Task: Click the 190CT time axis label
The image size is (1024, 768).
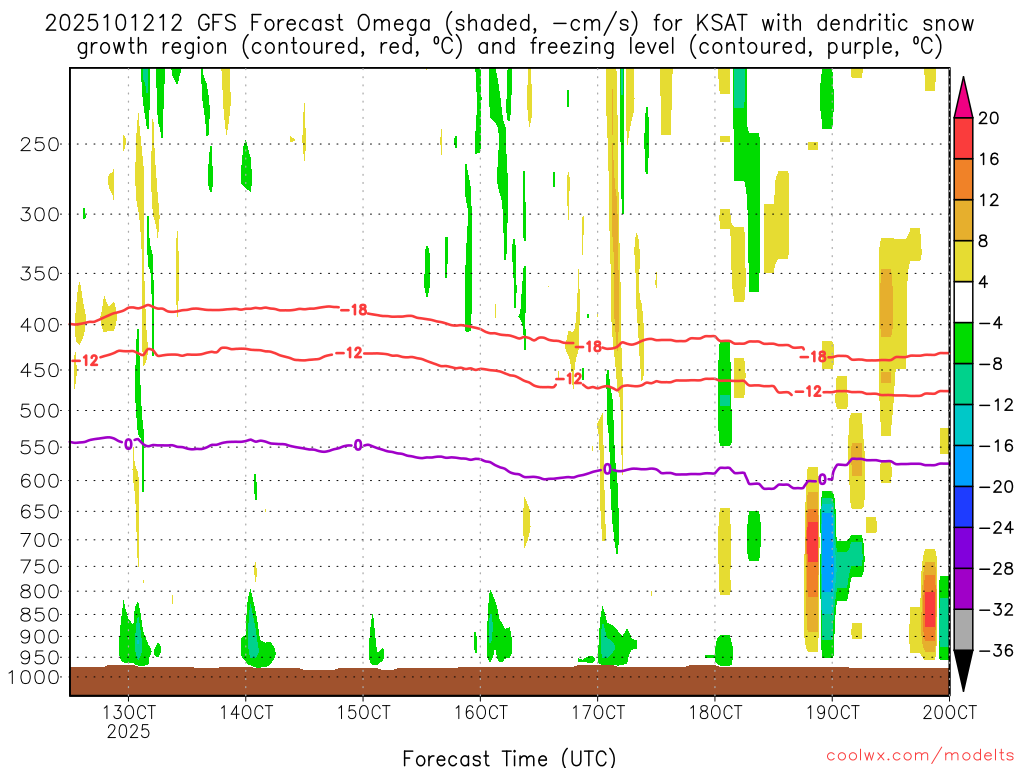Action: coord(832,712)
